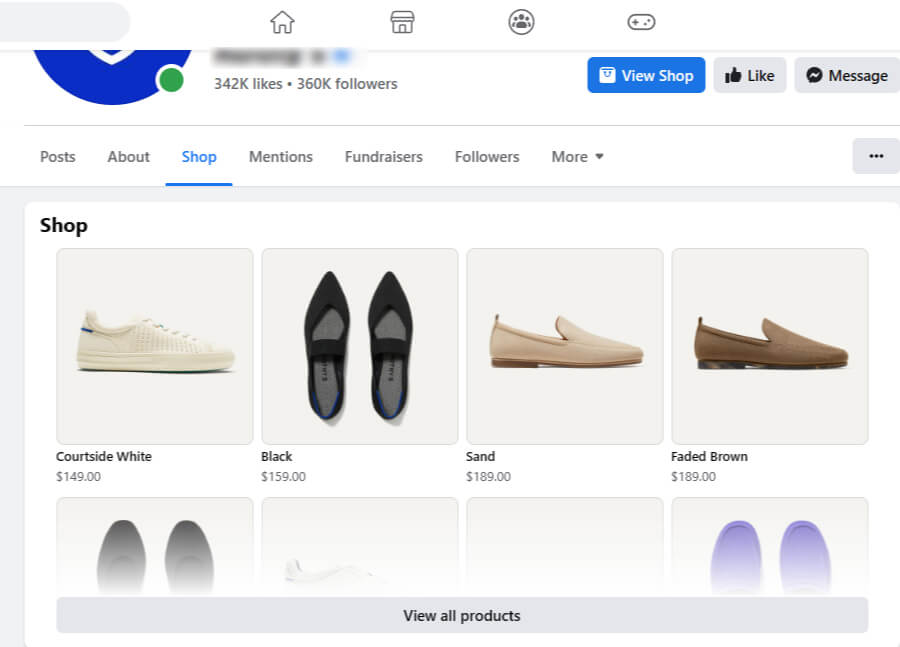900x647 pixels.
Task: Open the Marketplace storefront icon
Action: point(402,22)
